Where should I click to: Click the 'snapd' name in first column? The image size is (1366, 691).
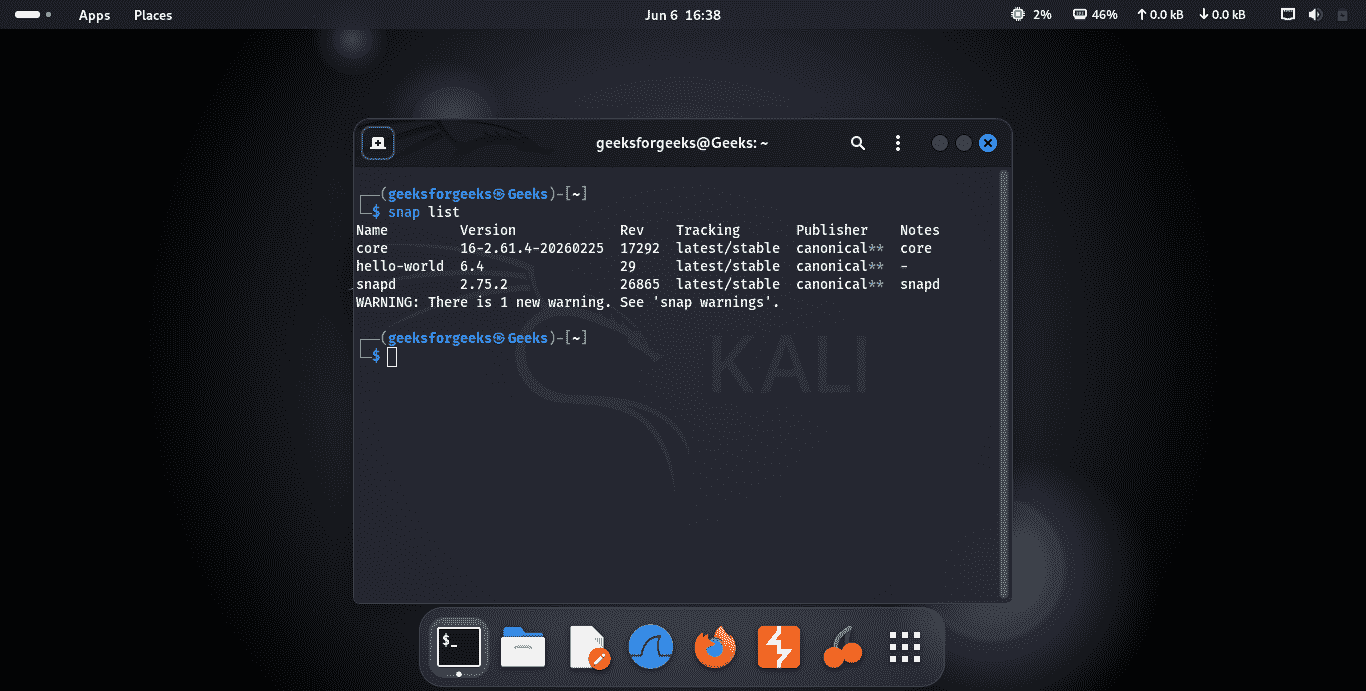[376, 284]
